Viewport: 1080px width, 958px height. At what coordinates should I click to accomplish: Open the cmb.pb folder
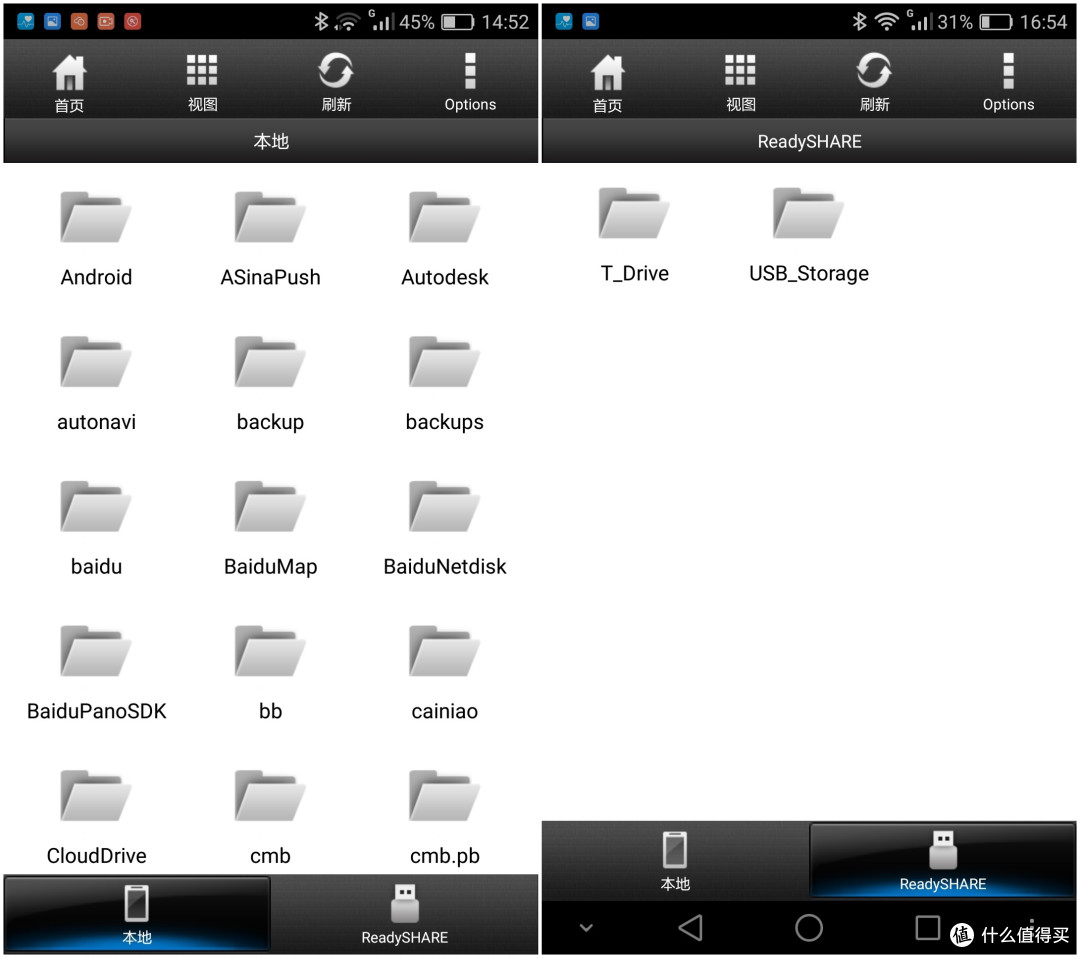444,817
